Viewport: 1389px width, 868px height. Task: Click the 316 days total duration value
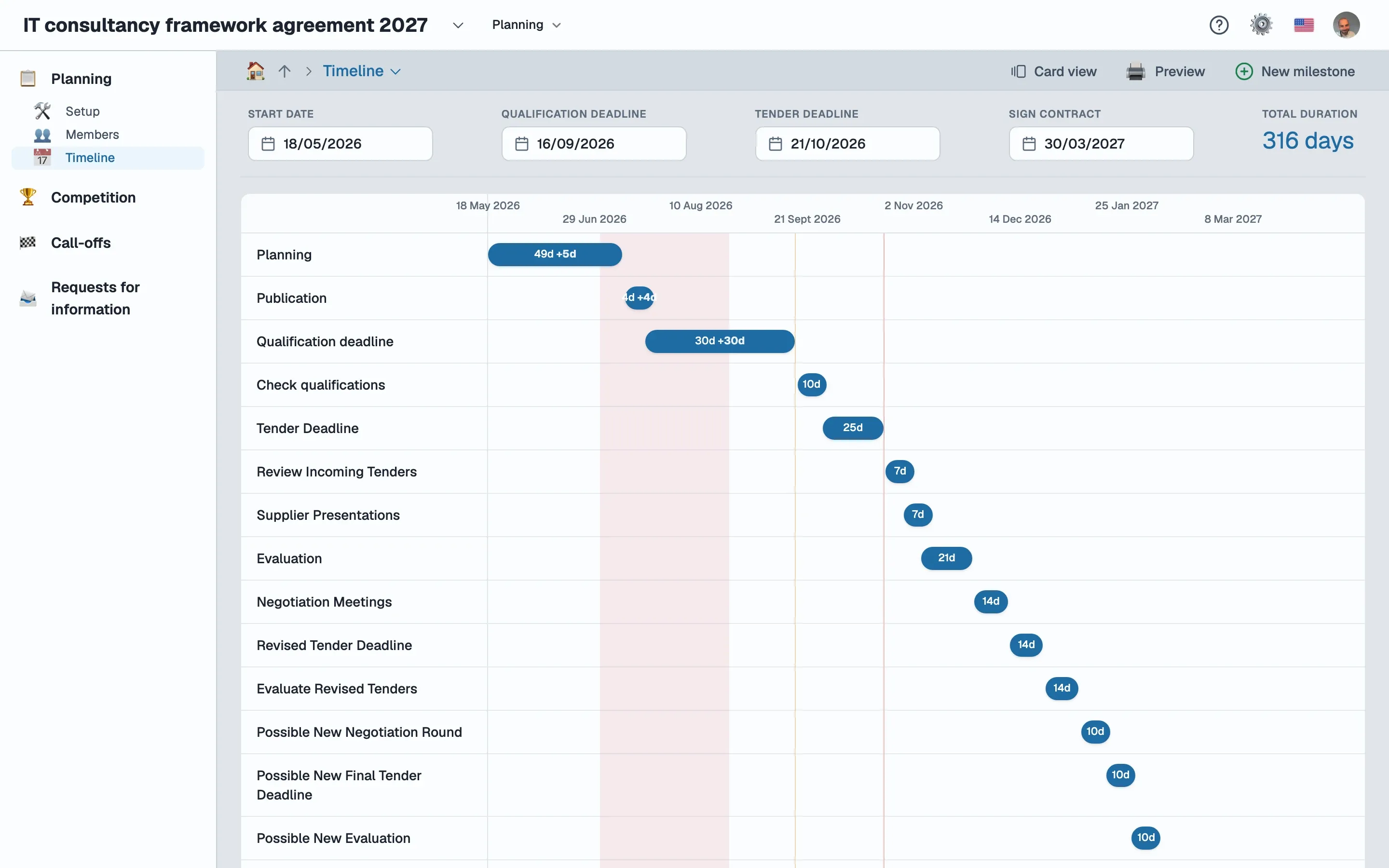(x=1307, y=141)
